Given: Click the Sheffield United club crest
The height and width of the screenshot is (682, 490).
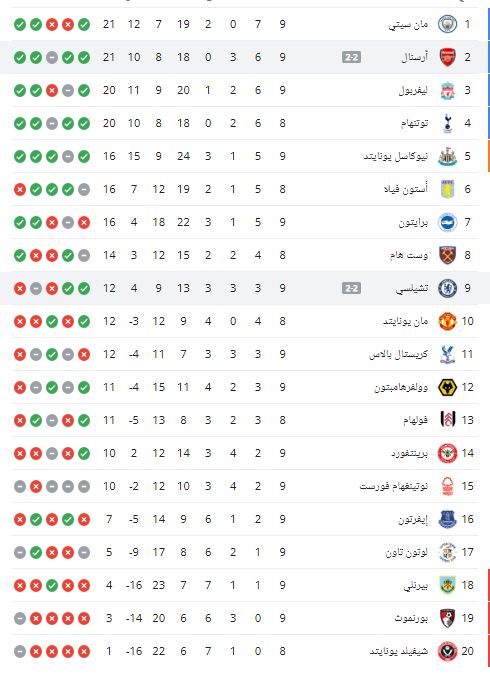Looking at the screenshot, I should pyautogui.click(x=447, y=651).
